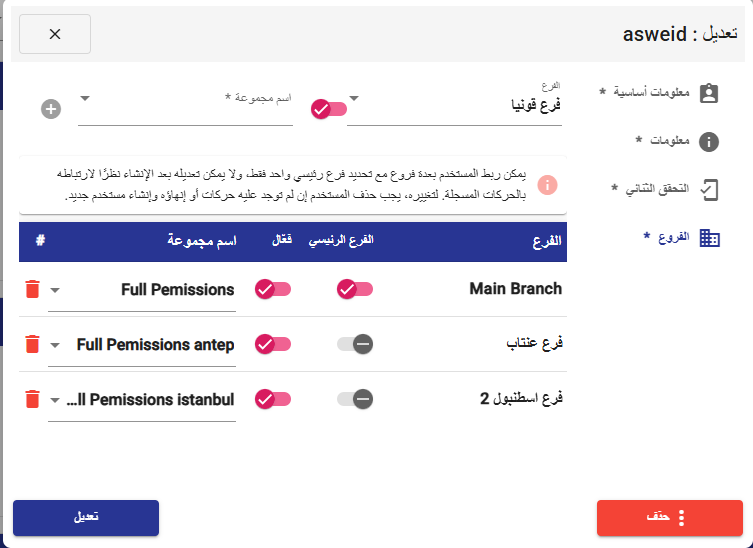The image size is (753, 548).
Task: Click the التحقق الثنائي verification icon
Action: pyautogui.click(x=709, y=190)
